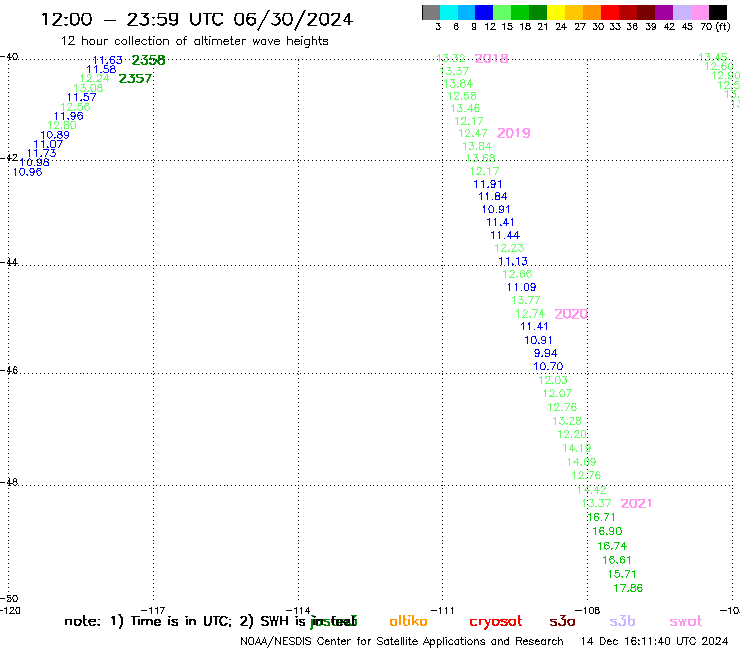Click the cyan 6 ft legend swatch
The height and width of the screenshot is (650, 740).
449,12
